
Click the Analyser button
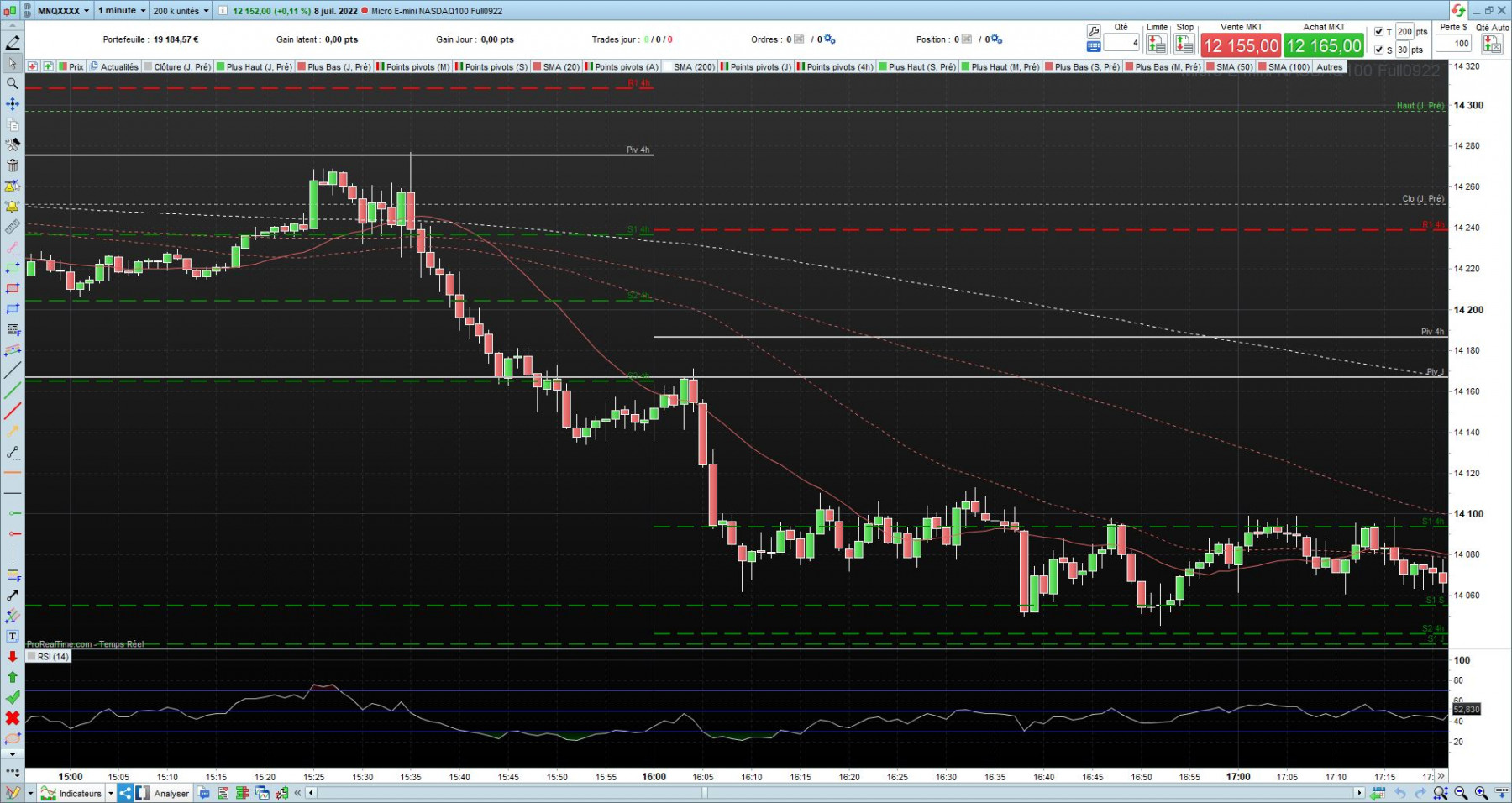(164, 793)
